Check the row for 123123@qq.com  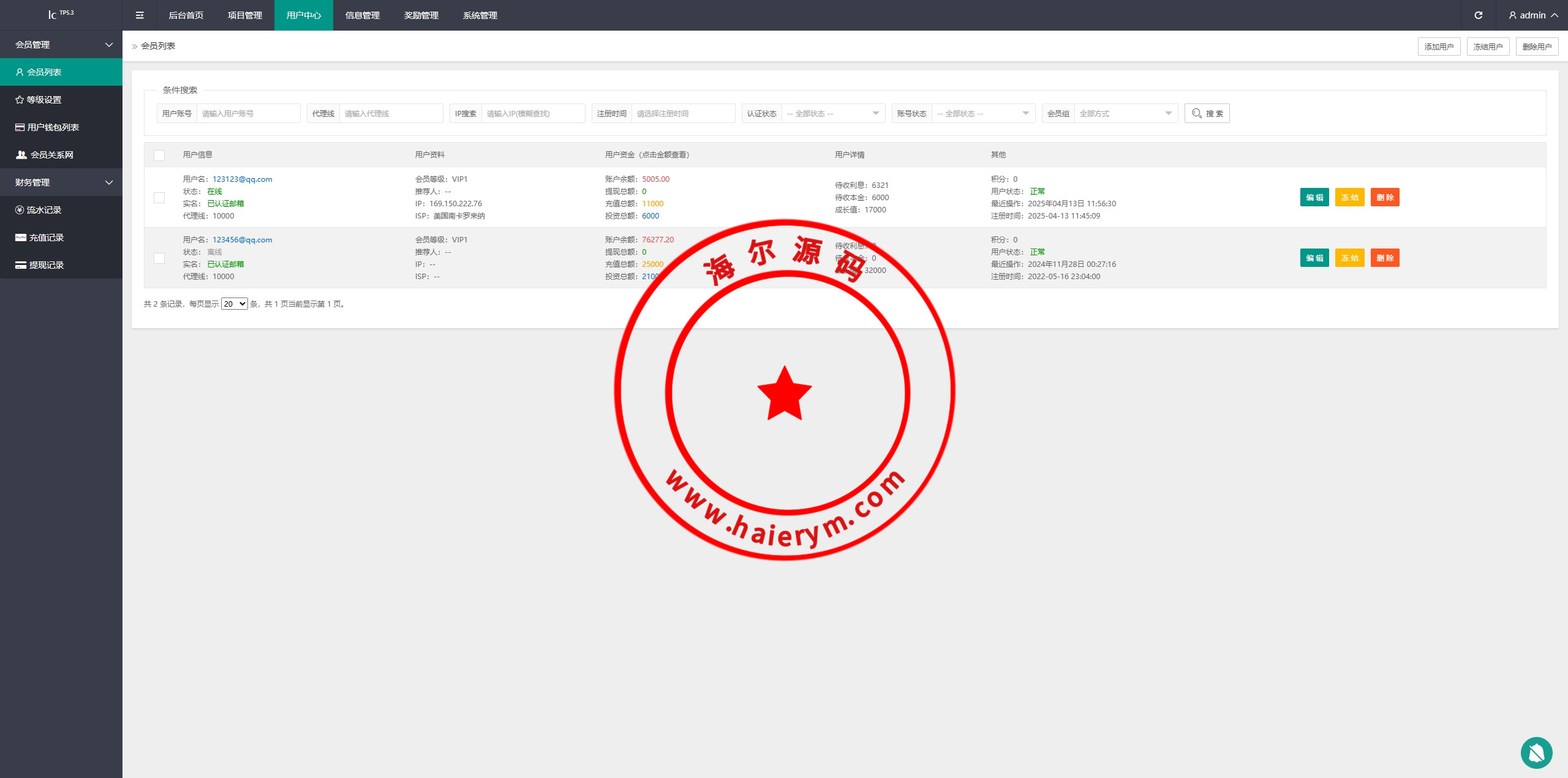(159, 198)
